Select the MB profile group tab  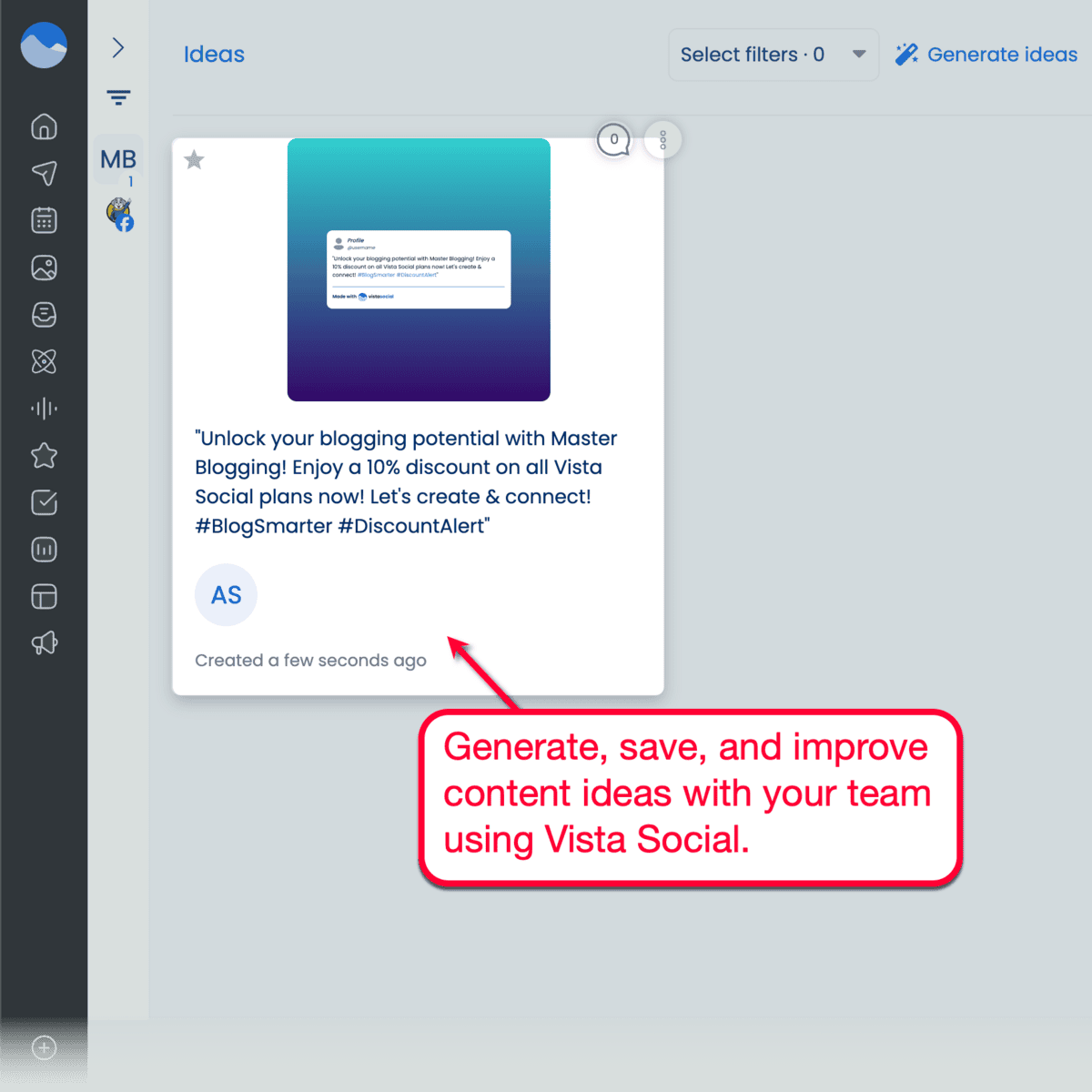pos(117,159)
